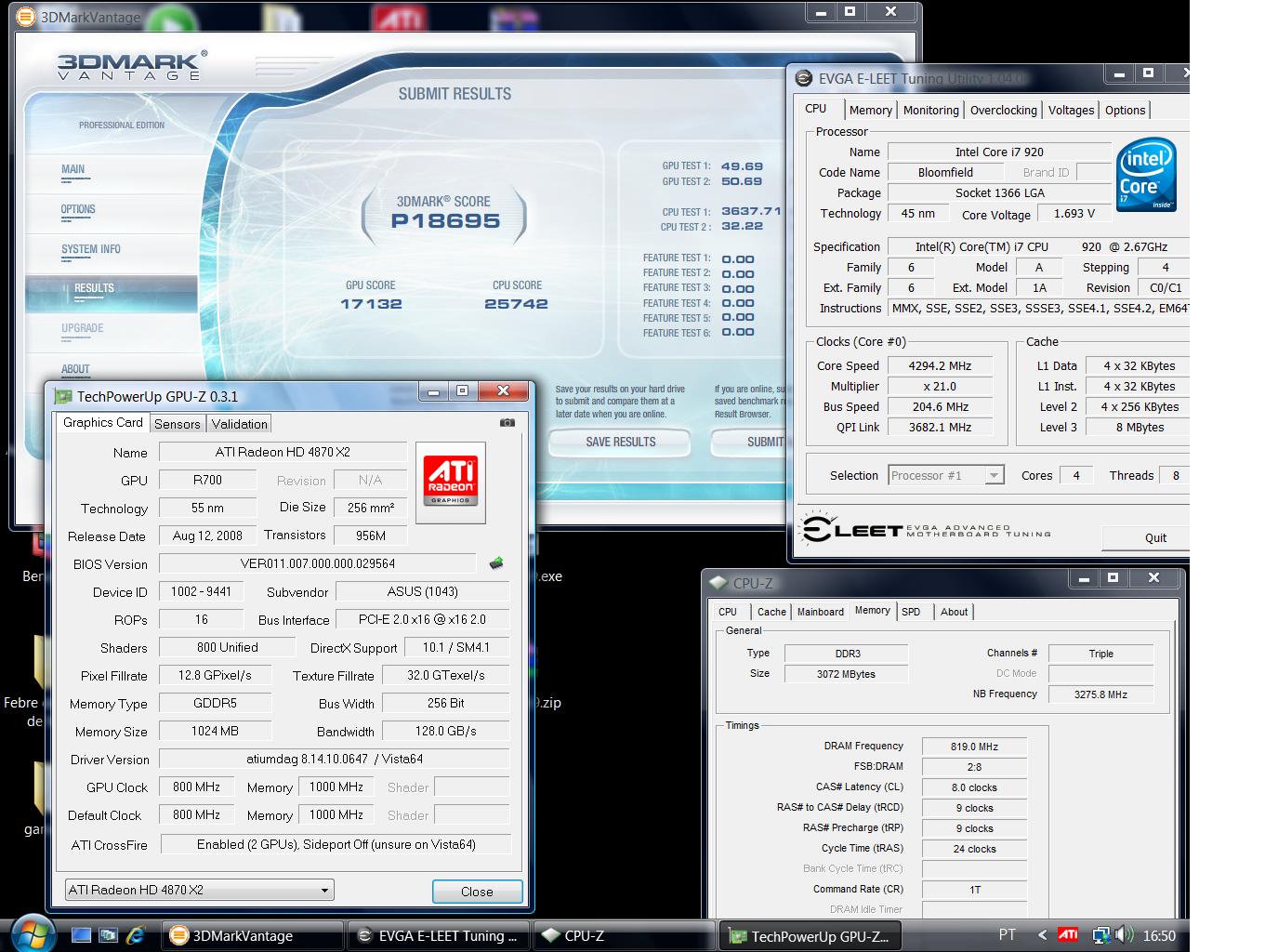
Task: Click the Switch between windows quick launch icon
Action: coord(108,934)
